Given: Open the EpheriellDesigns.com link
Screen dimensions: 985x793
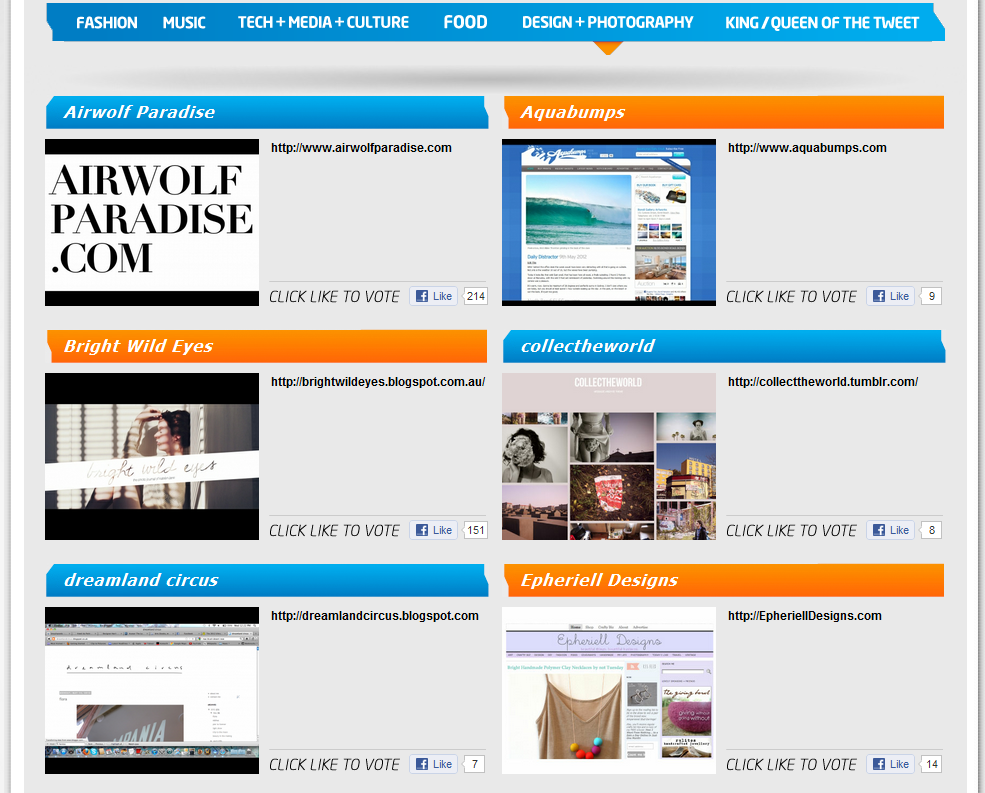Looking at the screenshot, I should (805, 616).
